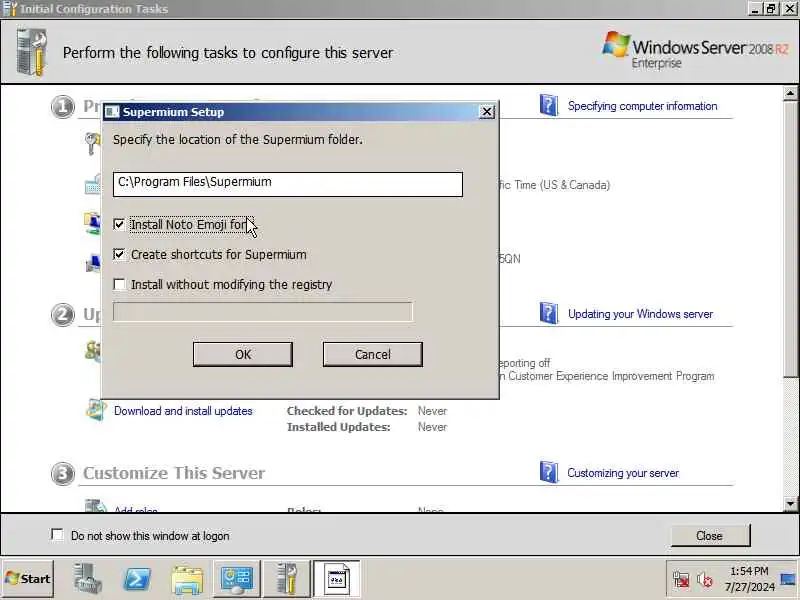The width and height of the screenshot is (800, 600).
Task: Open Updating your Windows server link
Action: click(640, 314)
